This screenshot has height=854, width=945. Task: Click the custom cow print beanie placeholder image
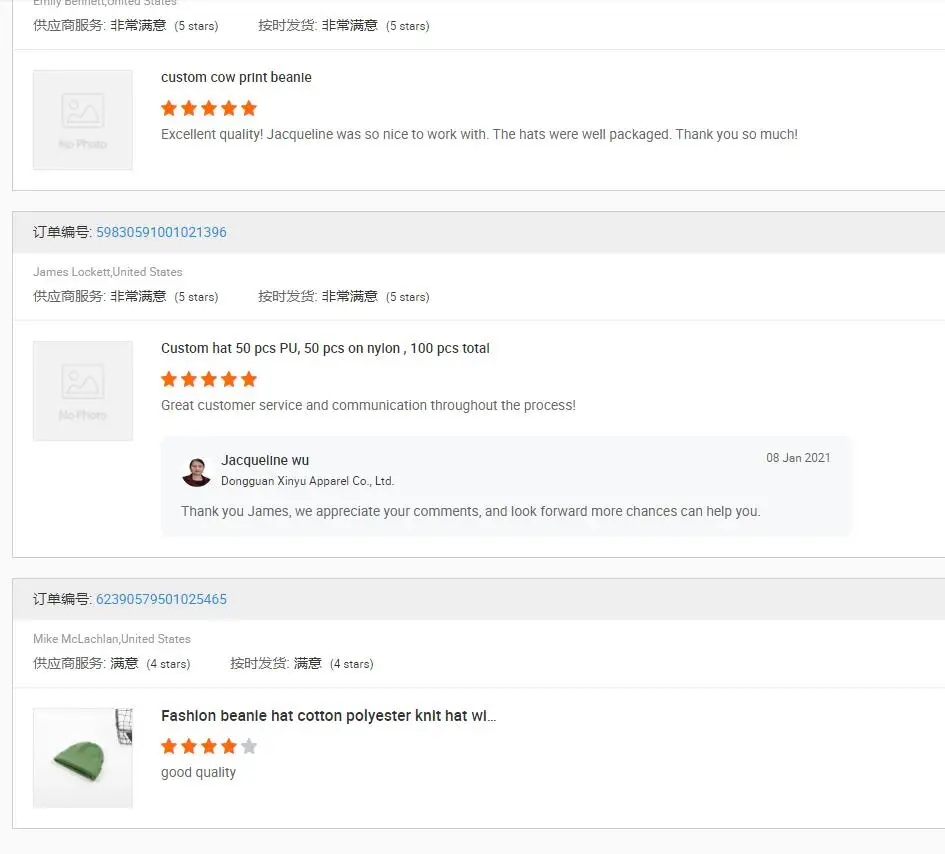(x=83, y=120)
